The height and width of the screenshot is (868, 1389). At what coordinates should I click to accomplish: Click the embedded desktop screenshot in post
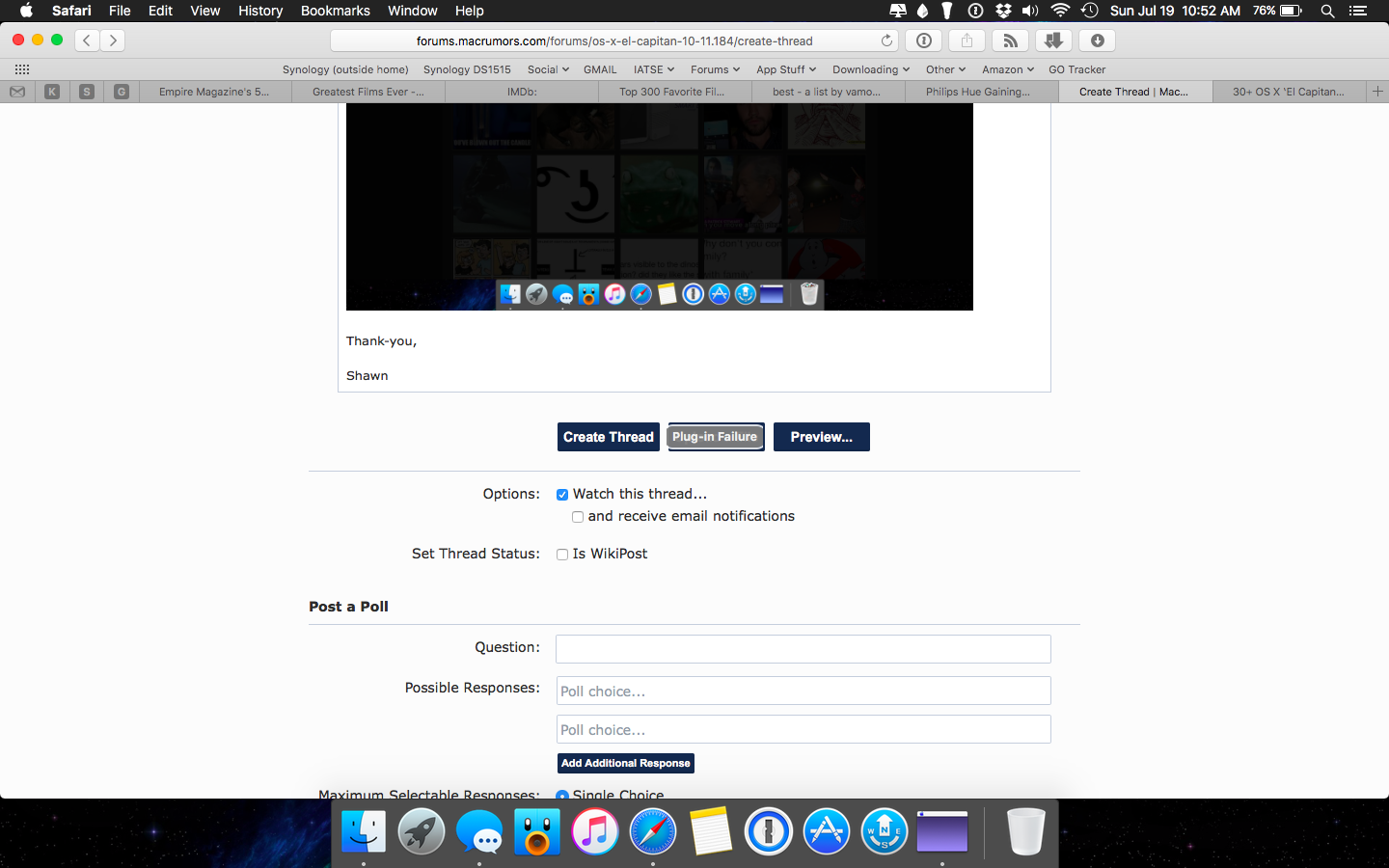click(660, 206)
